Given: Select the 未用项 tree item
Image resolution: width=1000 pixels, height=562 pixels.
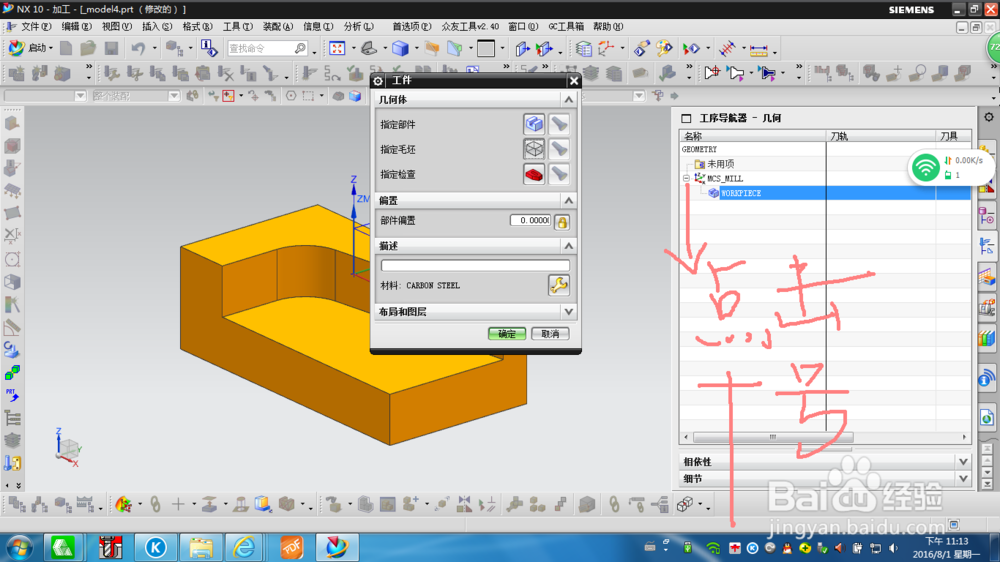Looking at the screenshot, I should pos(720,164).
